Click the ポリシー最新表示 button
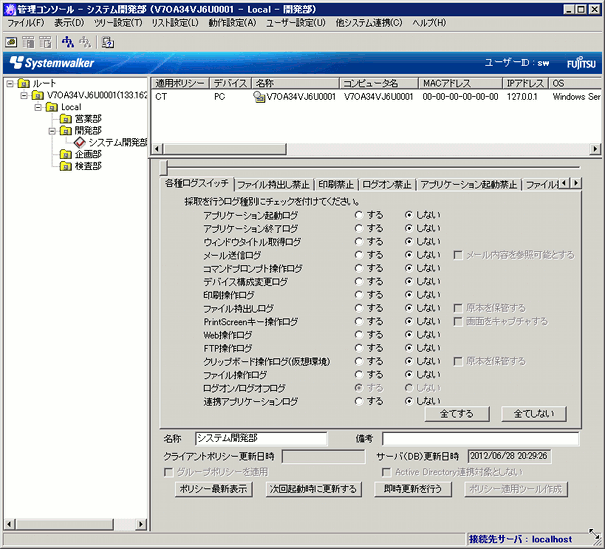Viewport: 605px width, 549px height. click(x=213, y=489)
